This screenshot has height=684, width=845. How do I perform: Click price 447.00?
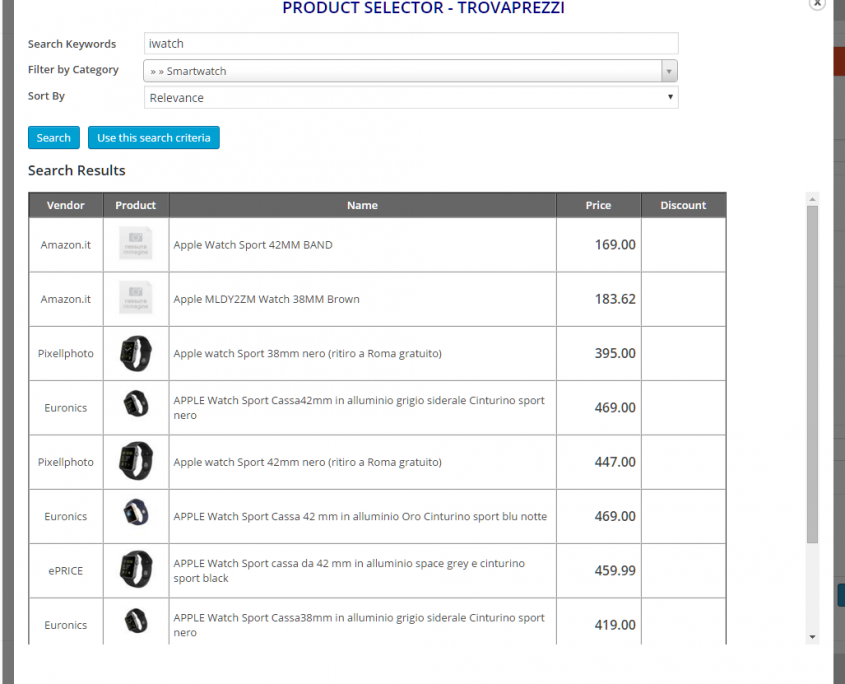(x=615, y=462)
